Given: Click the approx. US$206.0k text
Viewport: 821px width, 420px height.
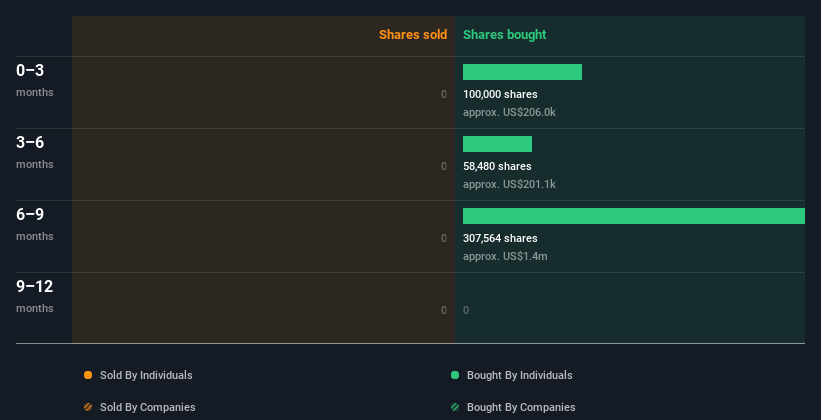Looking at the screenshot, I should click(509, 112).
